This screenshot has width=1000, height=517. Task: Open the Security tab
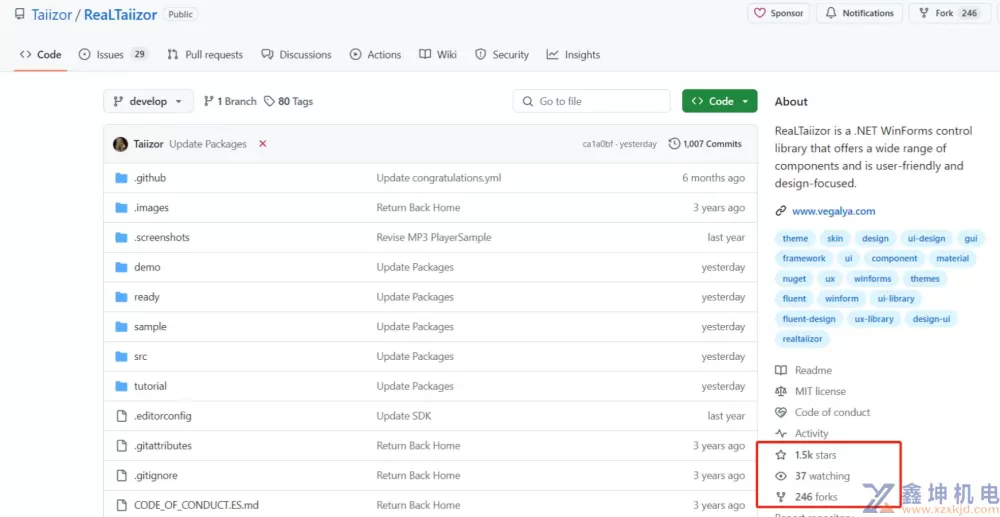[502, 55]
